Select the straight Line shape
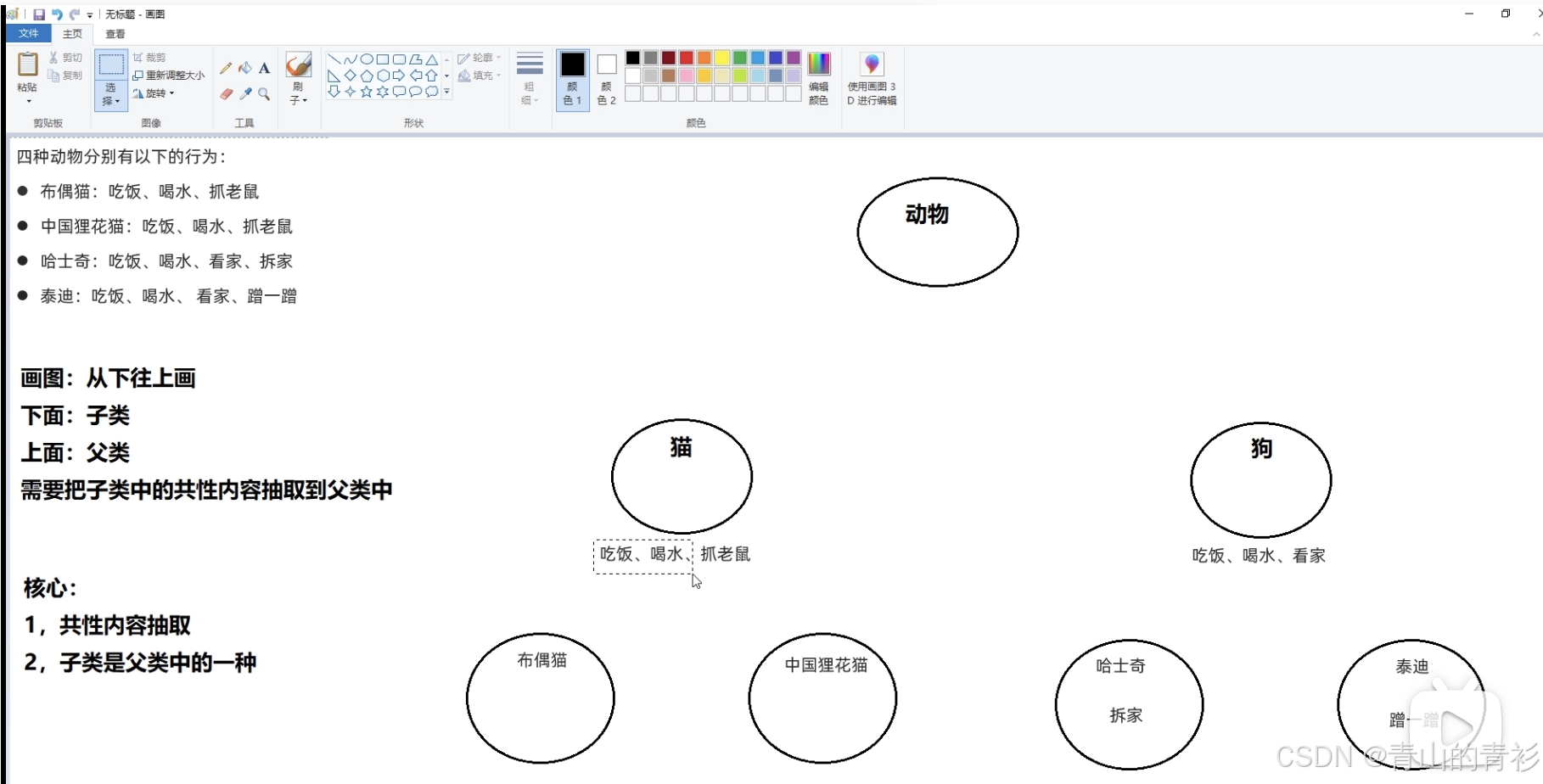Image resolution: width=1543 pixels, height=784 pixels. 334,59
